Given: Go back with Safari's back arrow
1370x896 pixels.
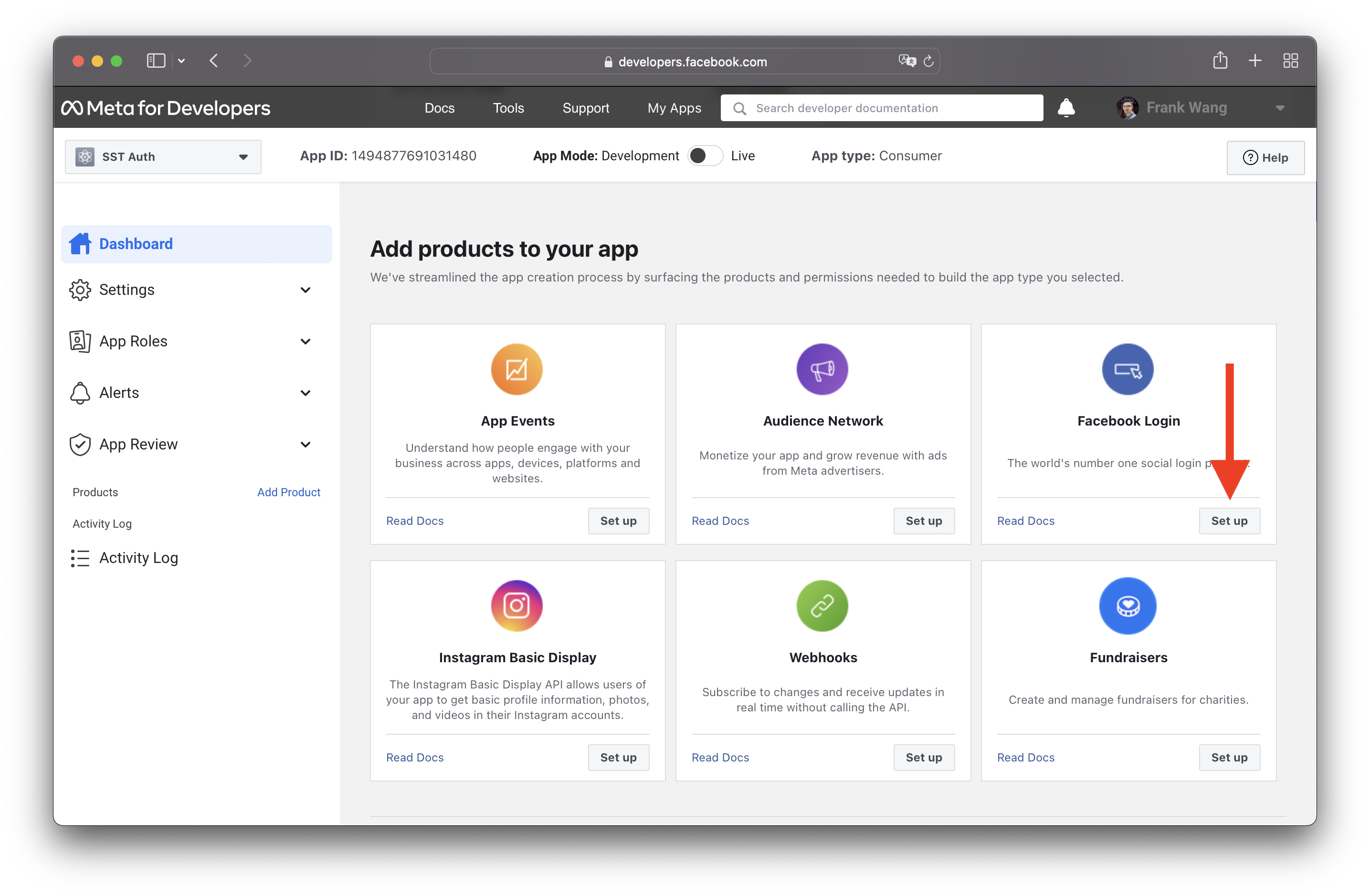Looking at the screenshot, I should tap(213, 61).
